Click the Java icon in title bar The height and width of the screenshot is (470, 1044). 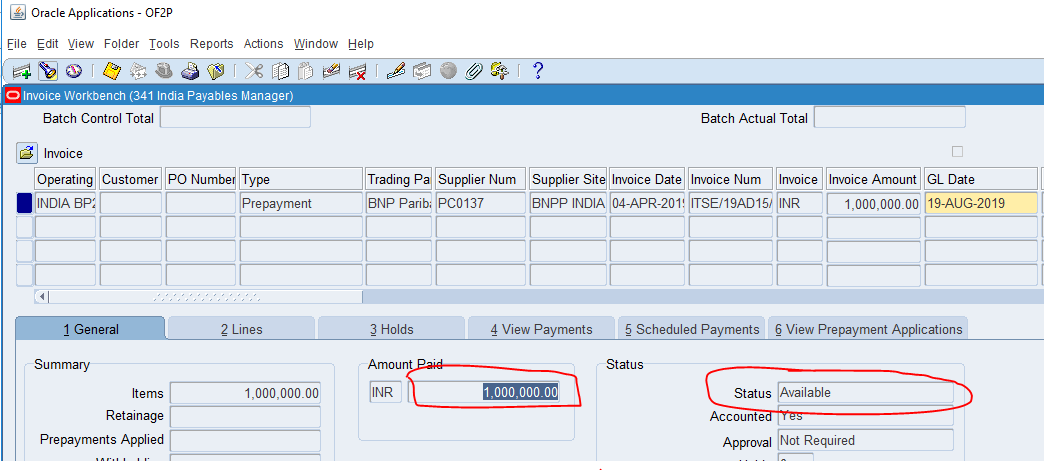click(x=19, y=13)
